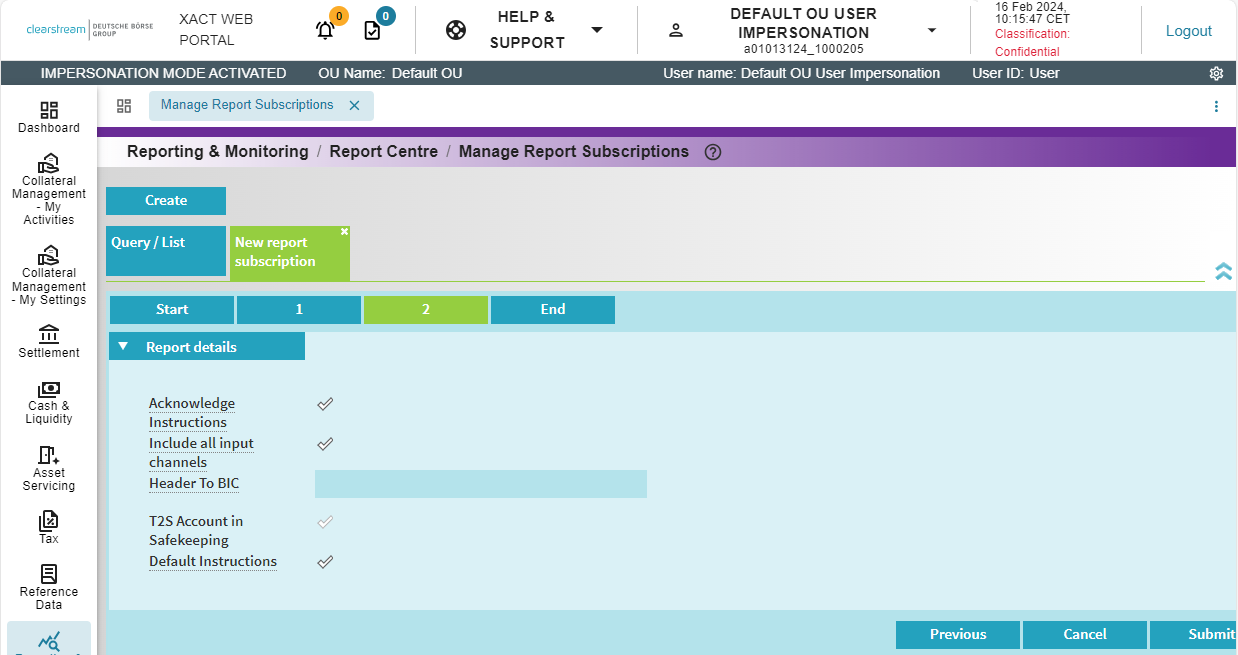Open Cash & Liquidity section
This screenshot has height=655, width=1238.
[48, 400]
